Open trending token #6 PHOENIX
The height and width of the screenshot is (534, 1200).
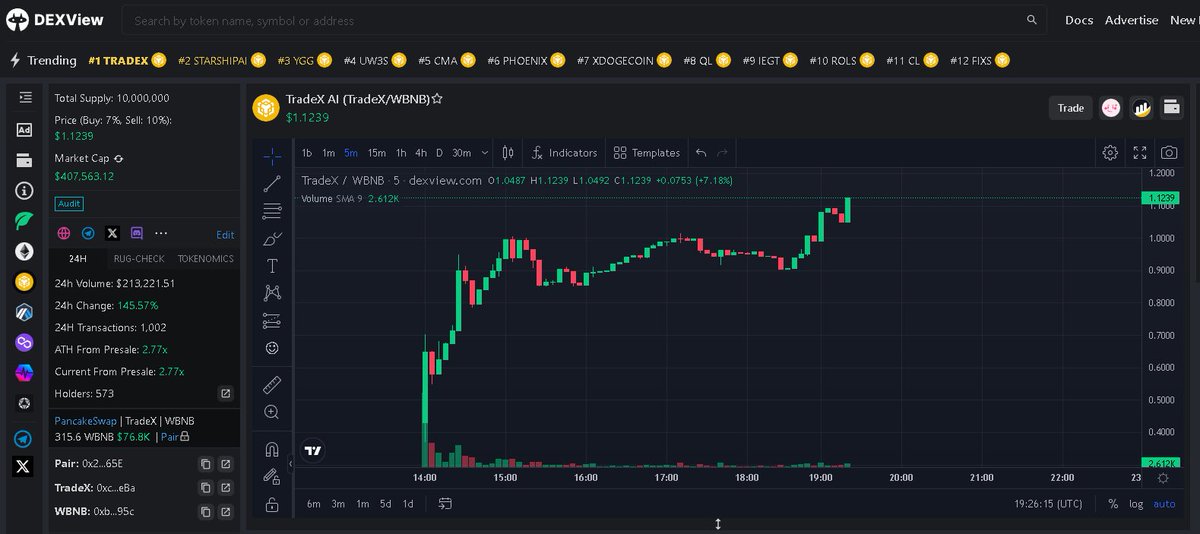coord(525,60)
